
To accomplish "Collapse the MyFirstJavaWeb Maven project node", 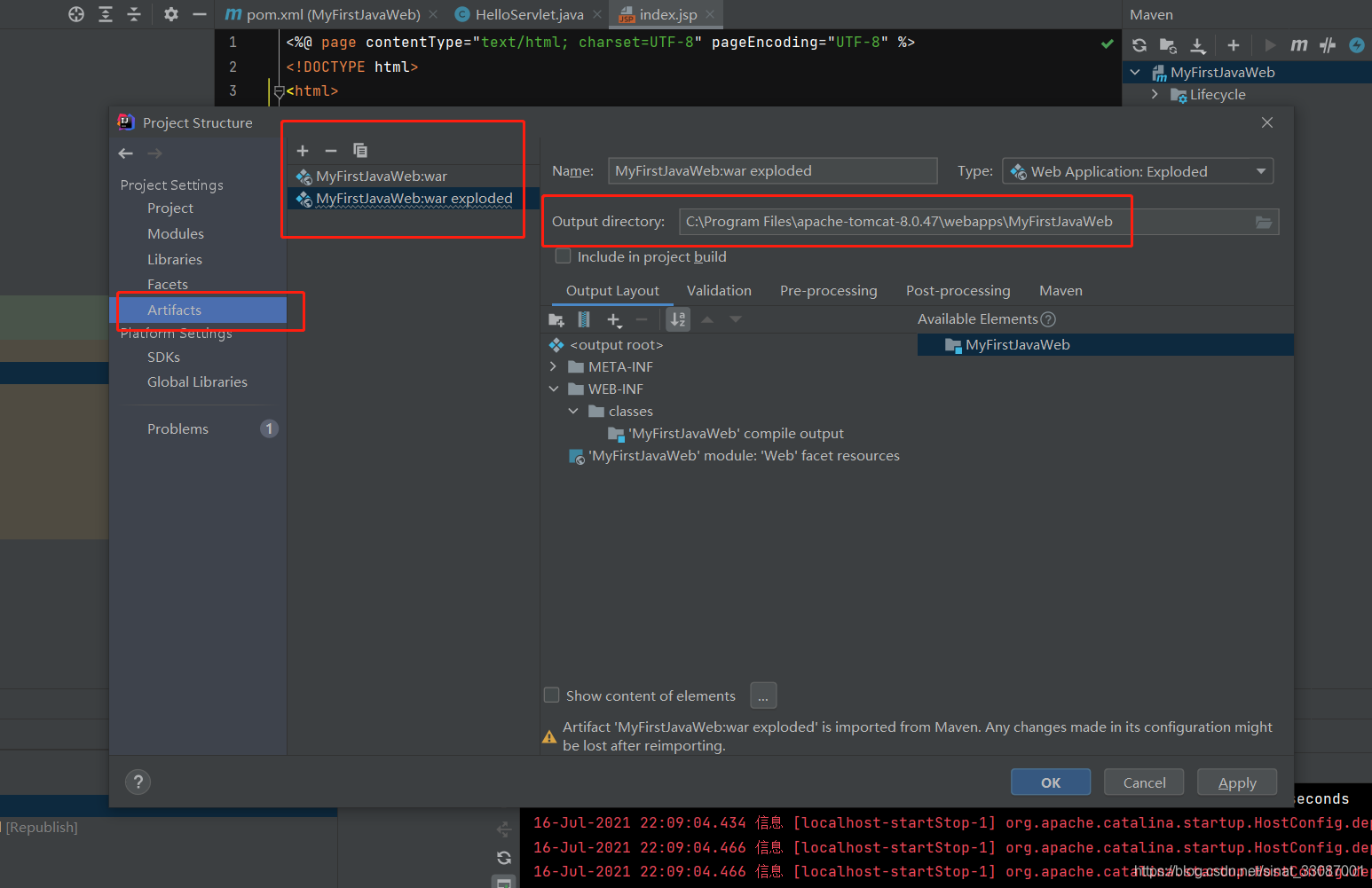I will [x=1135, y=72].
